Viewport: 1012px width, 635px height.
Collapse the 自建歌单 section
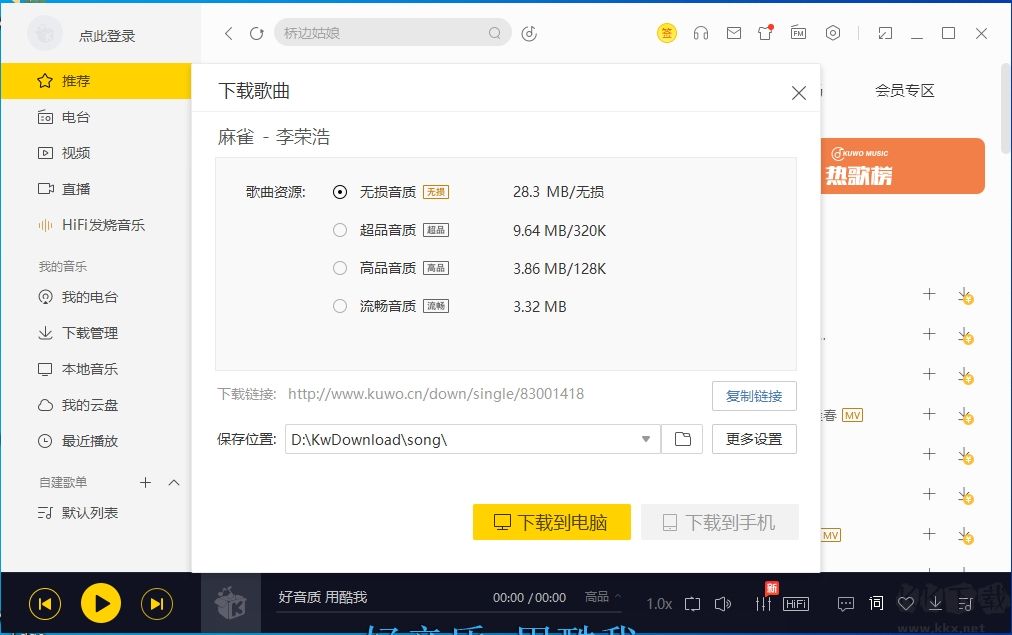[x=174, y=482]
